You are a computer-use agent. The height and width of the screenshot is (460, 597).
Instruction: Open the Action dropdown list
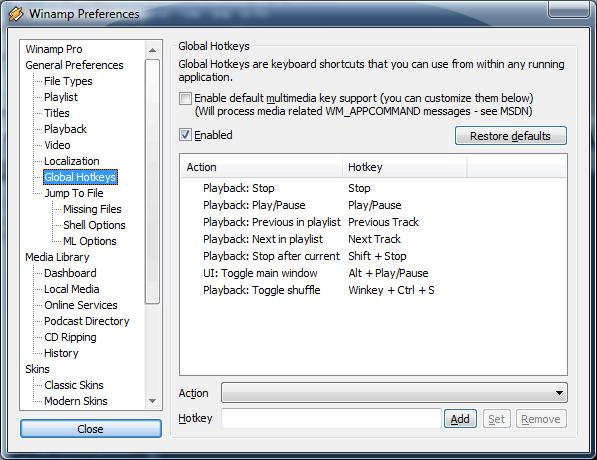coord(394,393)
